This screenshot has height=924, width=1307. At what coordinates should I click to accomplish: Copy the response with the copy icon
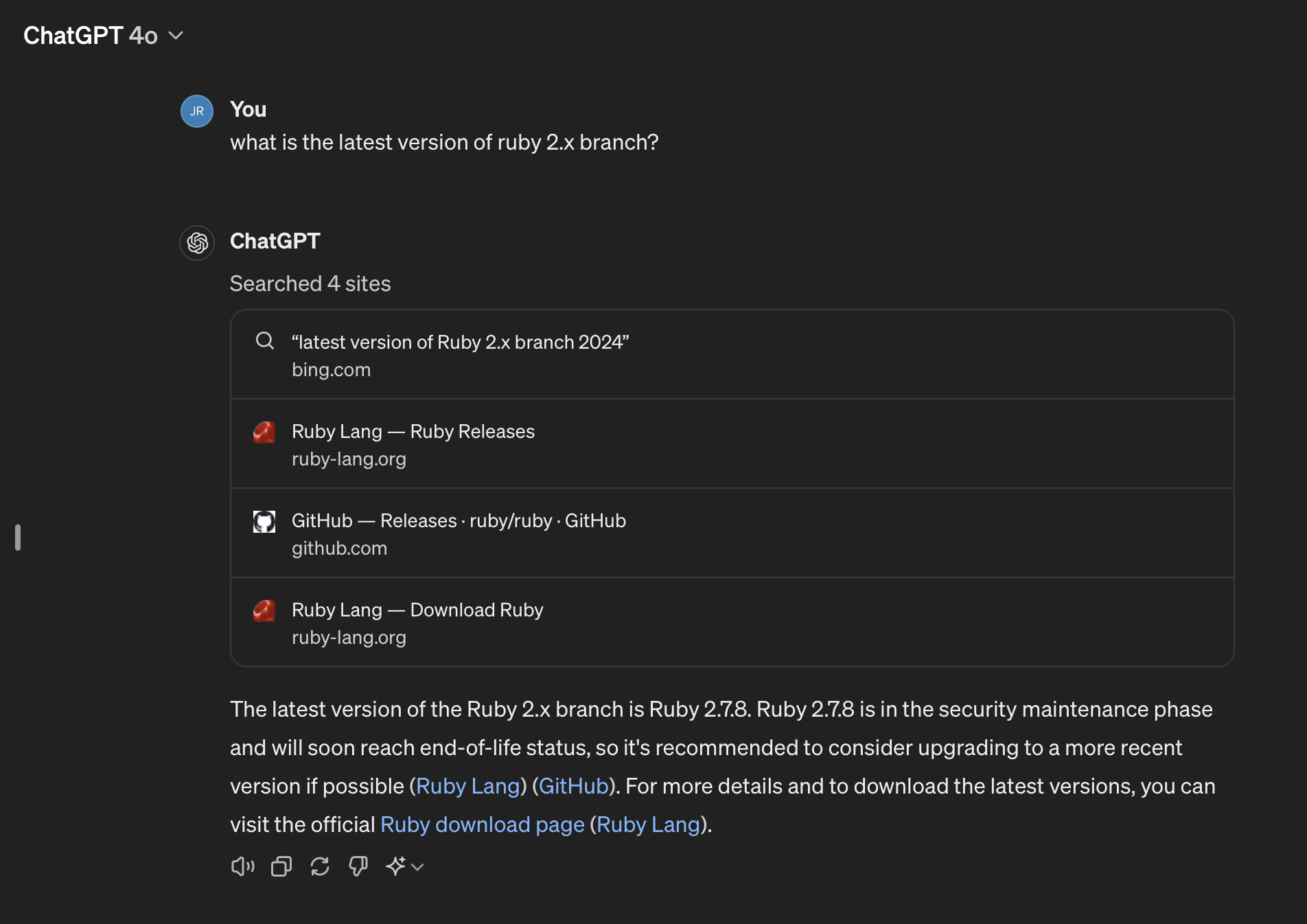point(281,866)
